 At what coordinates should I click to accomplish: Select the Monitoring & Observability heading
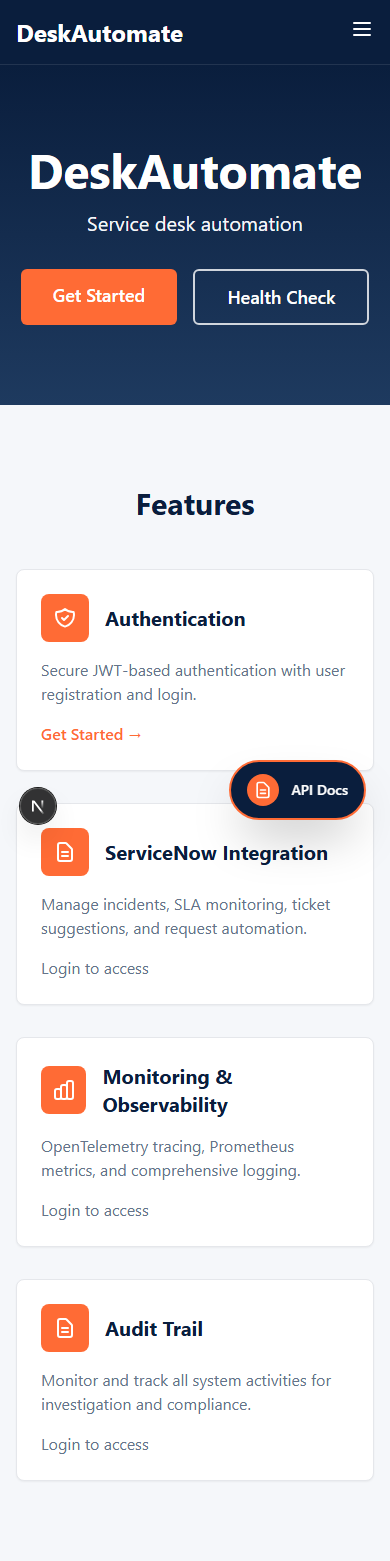(x=168, y=1091)
